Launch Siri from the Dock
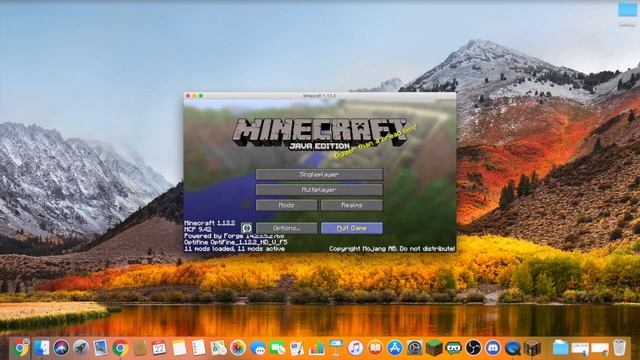Viewport: 640px width, 360px height. 61,348
